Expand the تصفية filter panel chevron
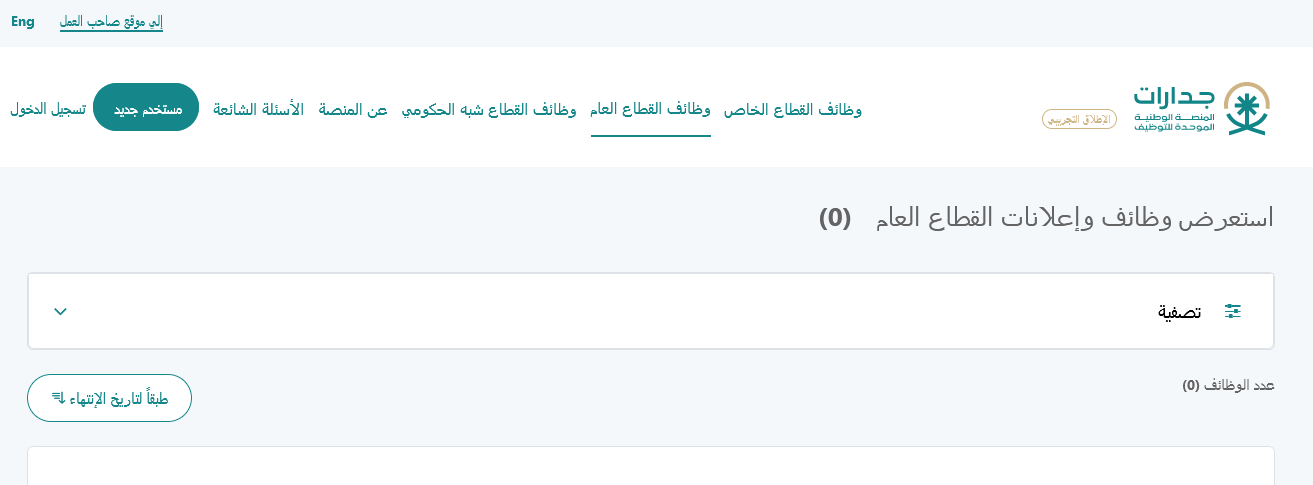The image size is (1313, 485). point(61,311)
